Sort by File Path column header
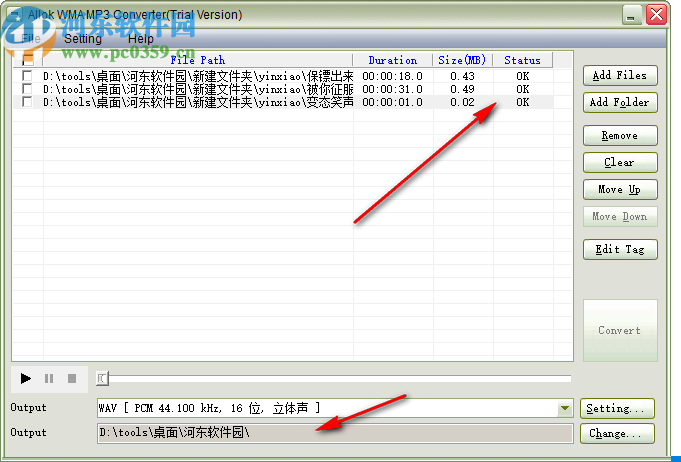 (198, 60)
